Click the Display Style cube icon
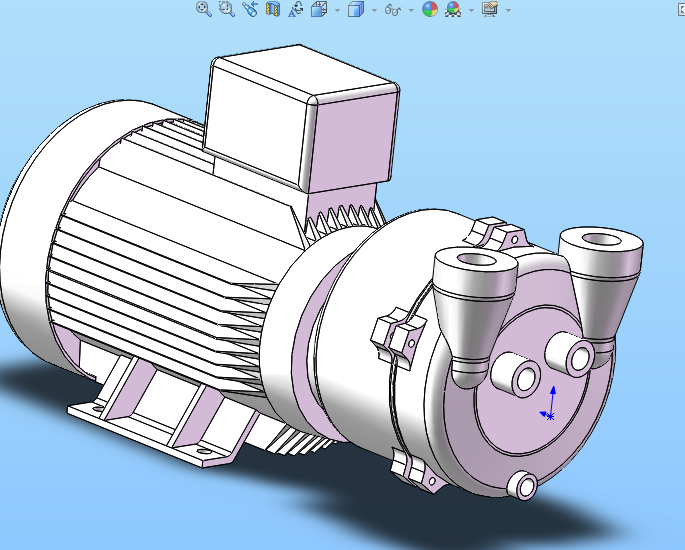 [x=356, y=9]
